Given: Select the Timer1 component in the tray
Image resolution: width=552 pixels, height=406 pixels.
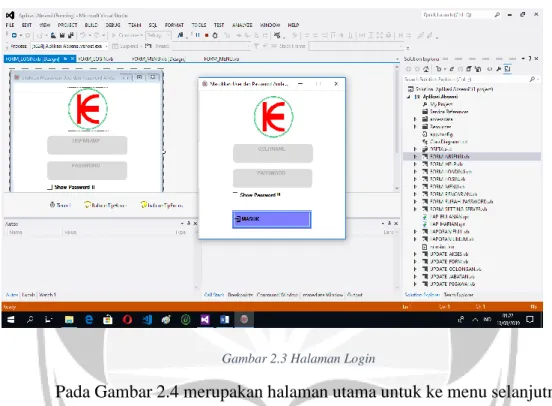Looking at the screenshot, I should pyautogui.click(x=60, y=205).
